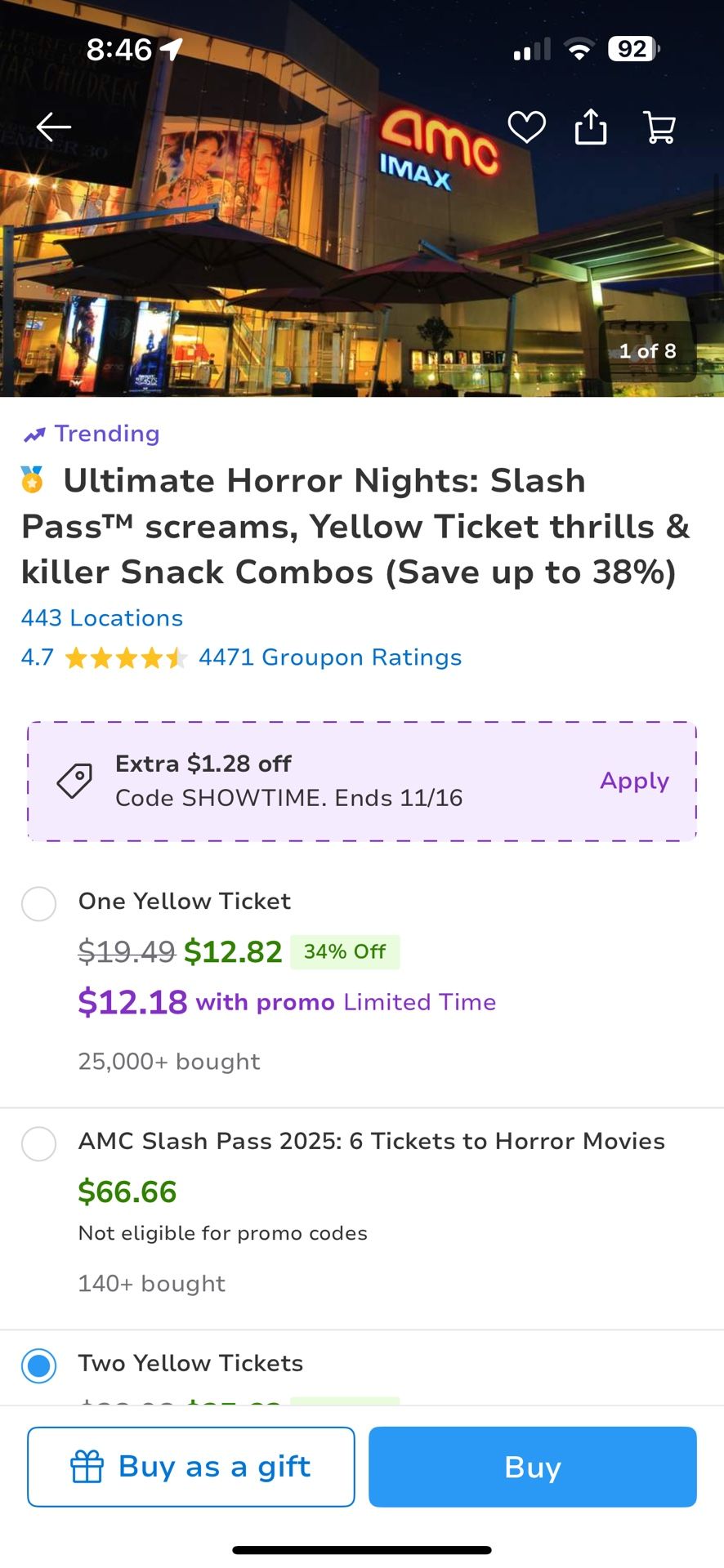Open the shopping cart icon
Screen dimensions: 724x1568
click(659, 127)
